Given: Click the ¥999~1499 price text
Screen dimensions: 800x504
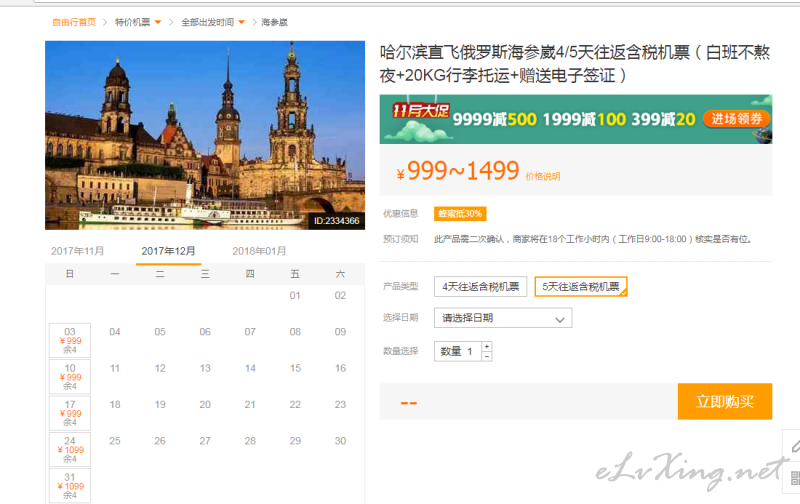Looking at the screenshot, I should 458,170.
